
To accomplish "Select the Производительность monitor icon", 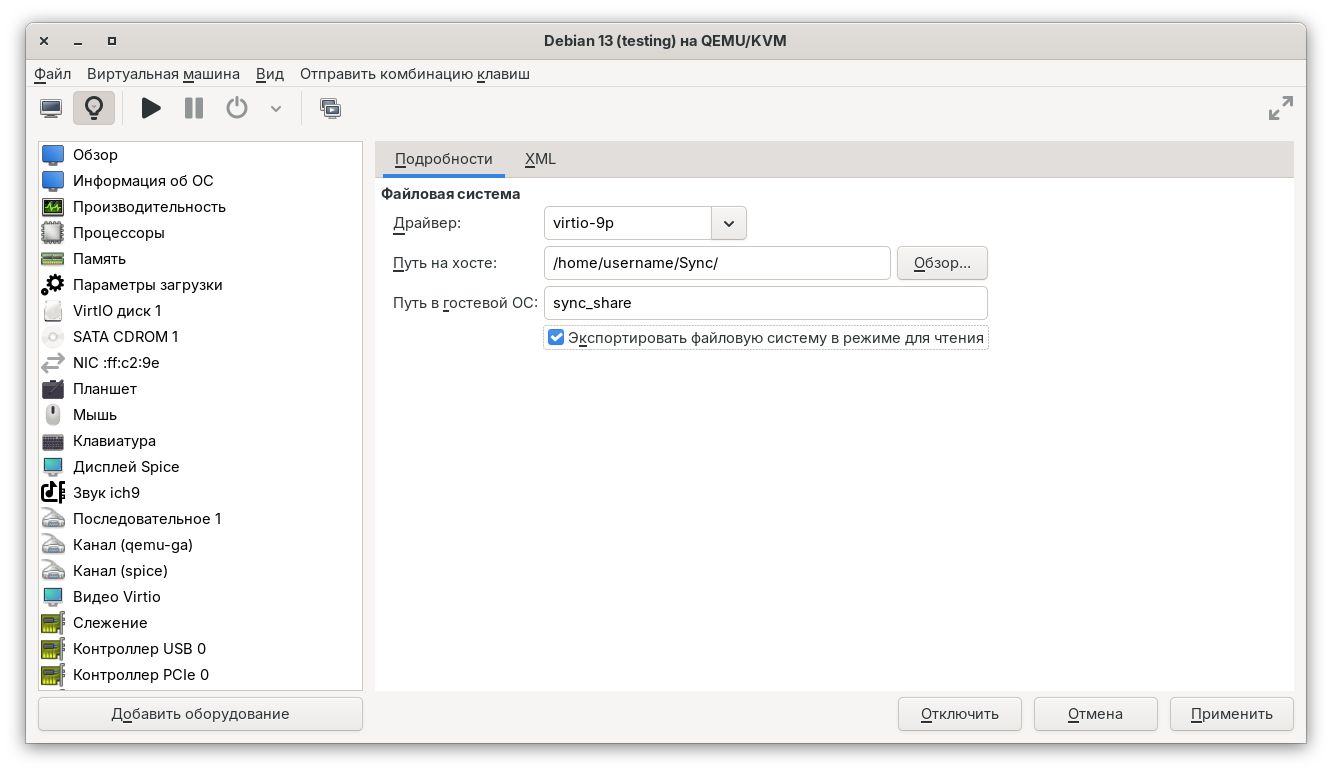I will (53, 207).
